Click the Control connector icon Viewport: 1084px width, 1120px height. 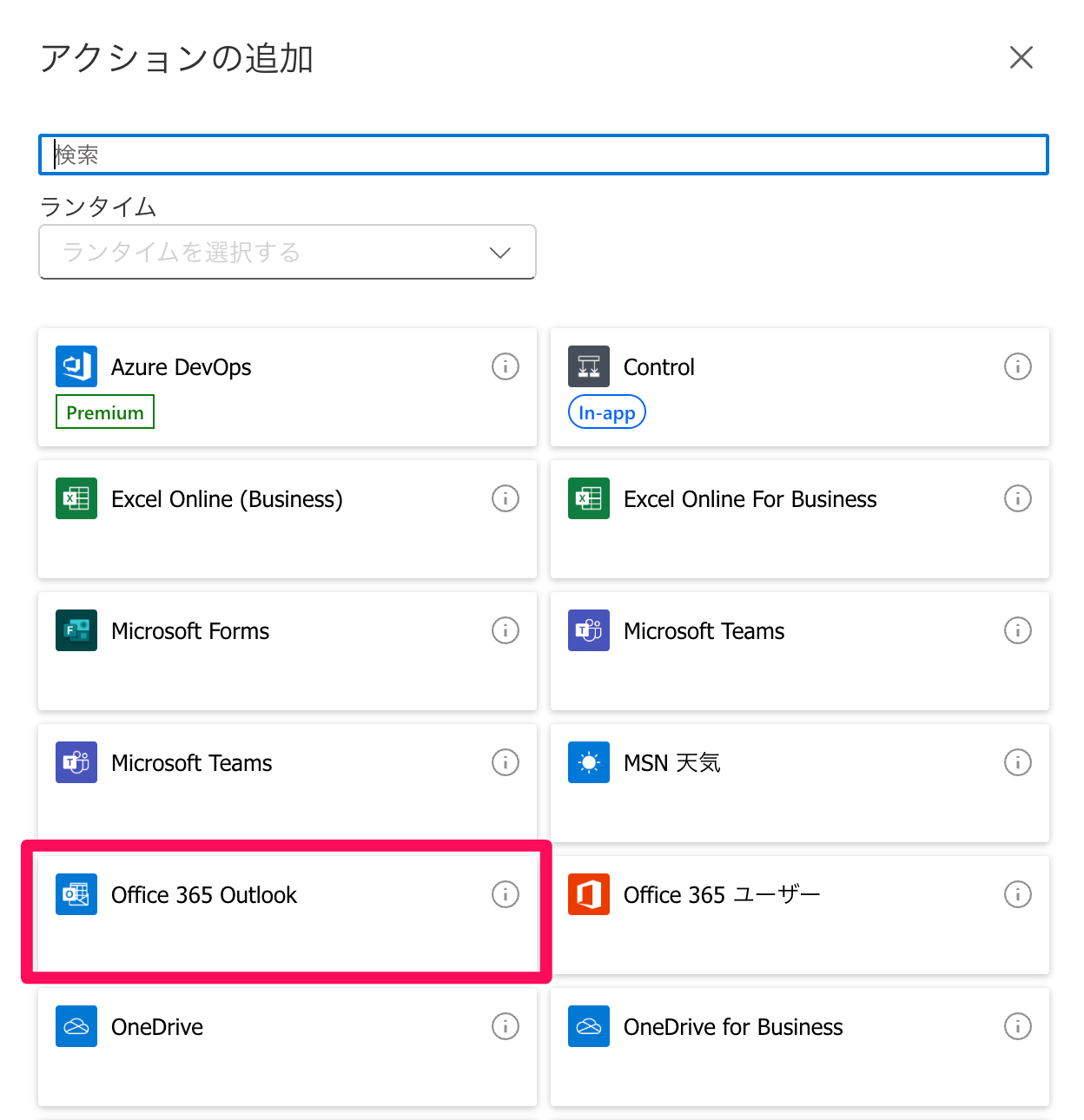pyautogui.click(x=589, y=366)
